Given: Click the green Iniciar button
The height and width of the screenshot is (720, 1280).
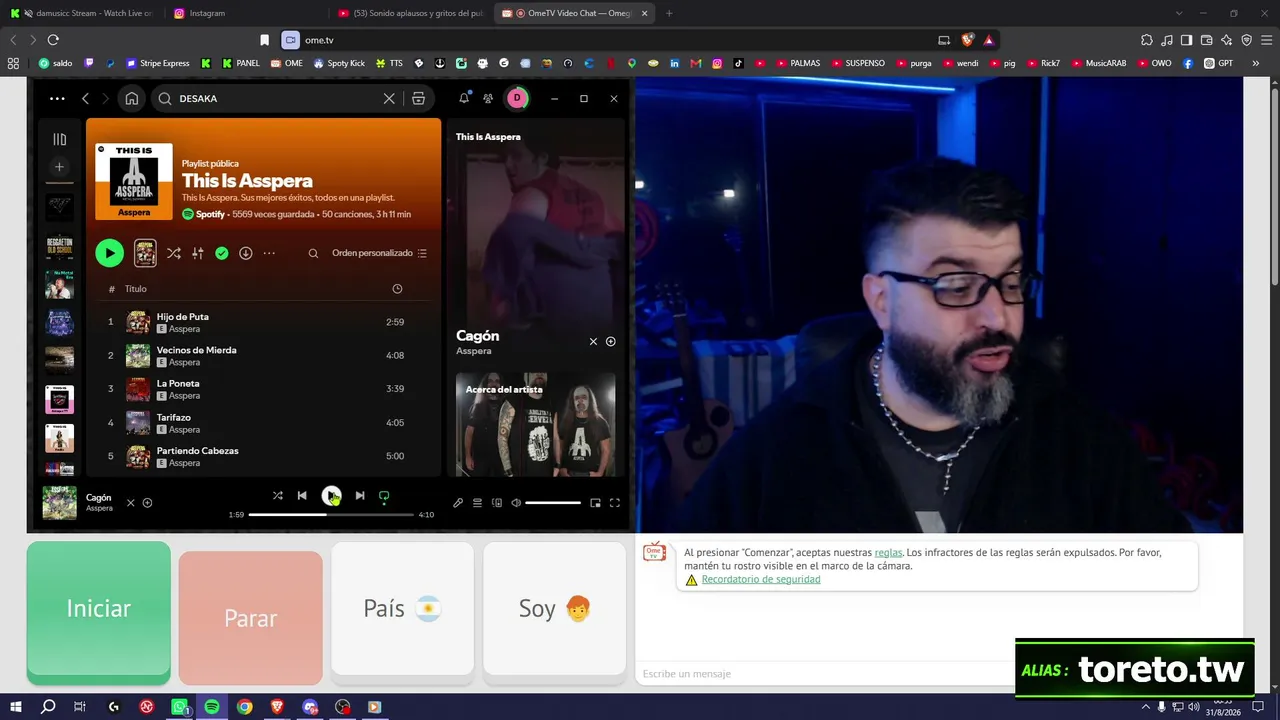Looking at the screenshot, I should click(x=98, y=611).
